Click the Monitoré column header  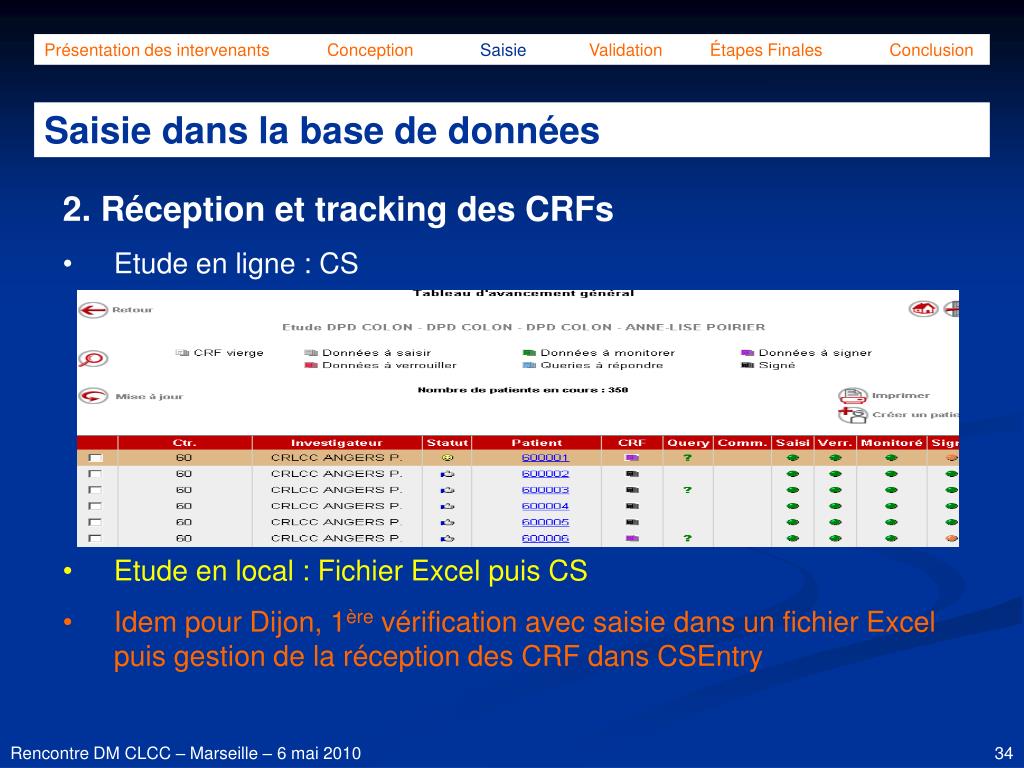tap(891, 443)
